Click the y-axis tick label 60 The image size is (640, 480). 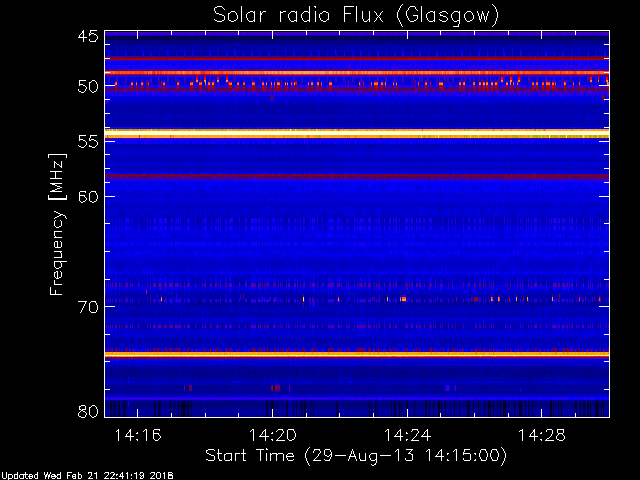[x=88, y=196]
